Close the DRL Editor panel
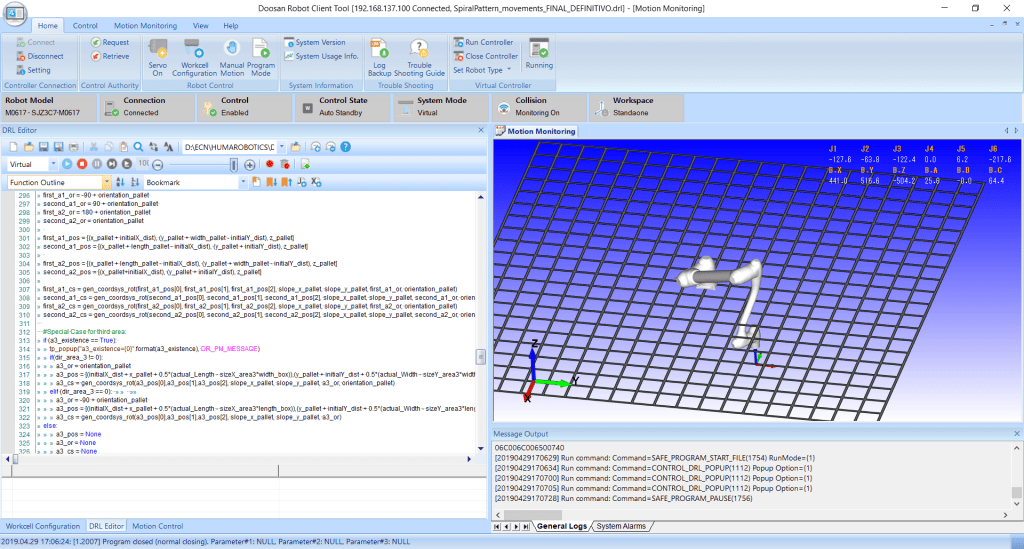Screen dimensions: 1024x549 481,130
